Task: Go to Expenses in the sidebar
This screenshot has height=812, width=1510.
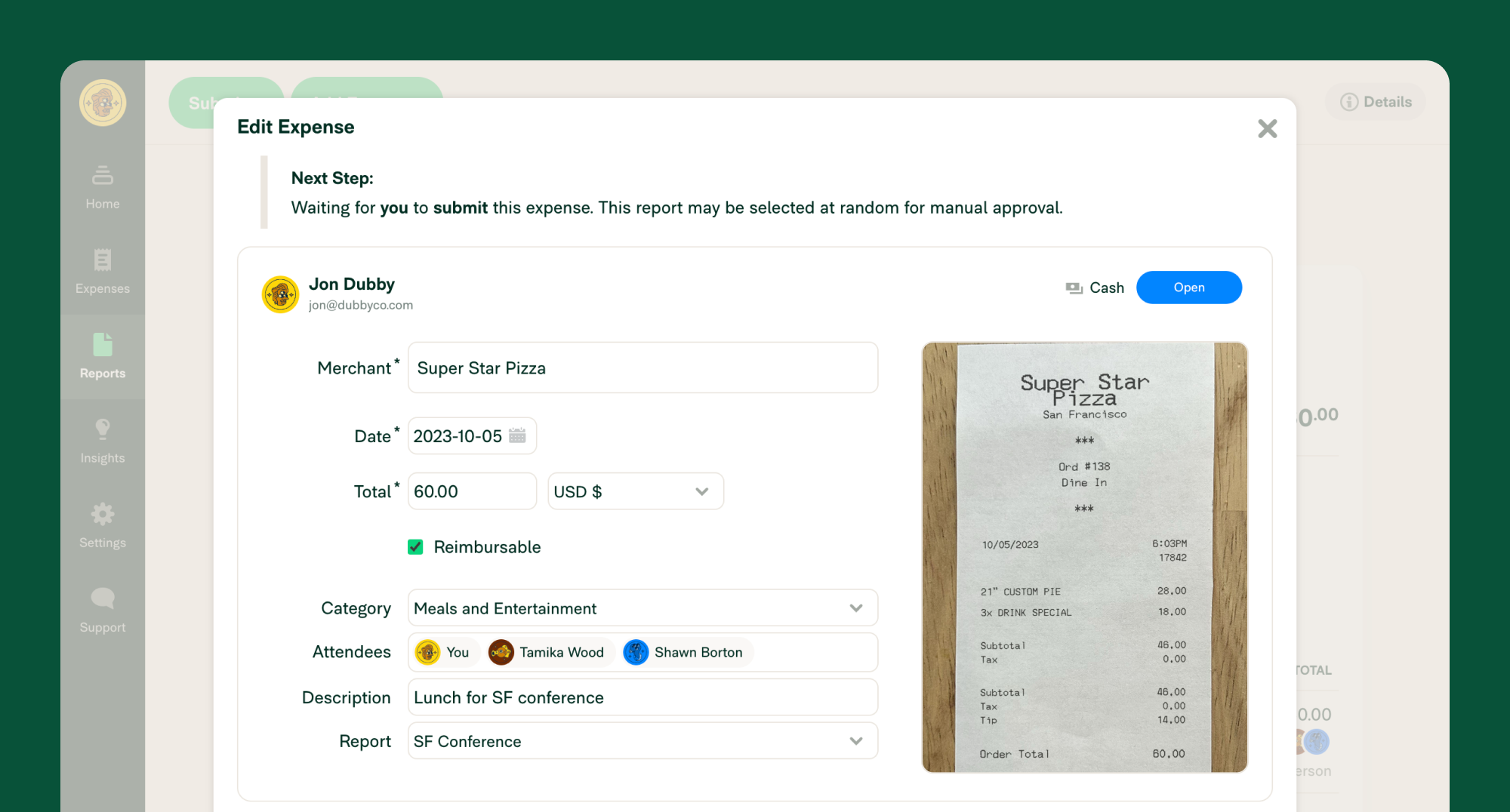Action: (103, 272)
